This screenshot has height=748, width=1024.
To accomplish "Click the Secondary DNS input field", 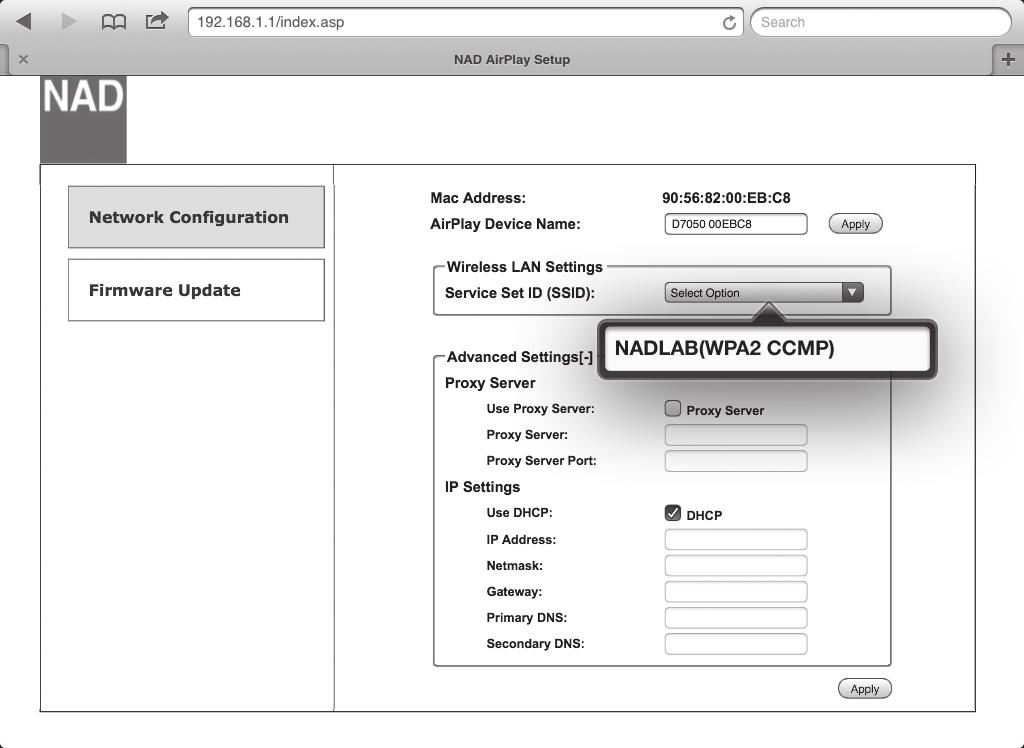I will pos(735,644).
